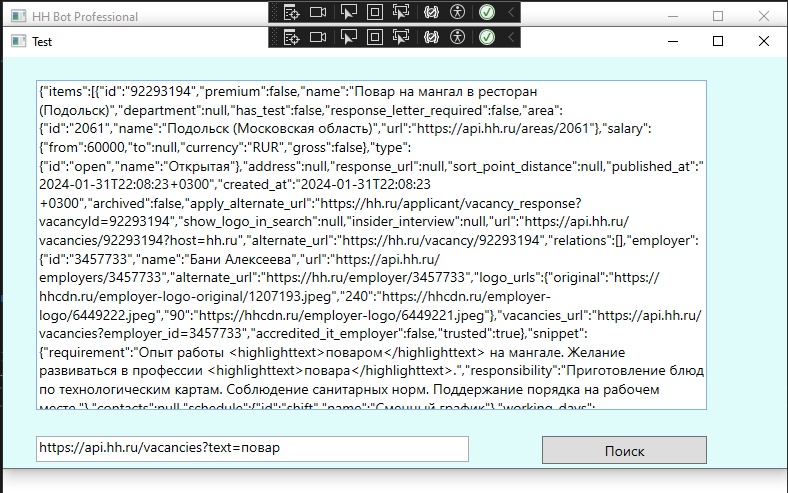Close the HH Bot Professional window

764,16
